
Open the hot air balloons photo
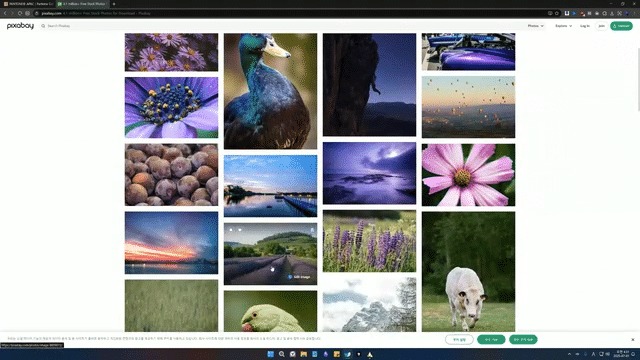[x=468, y=107]
